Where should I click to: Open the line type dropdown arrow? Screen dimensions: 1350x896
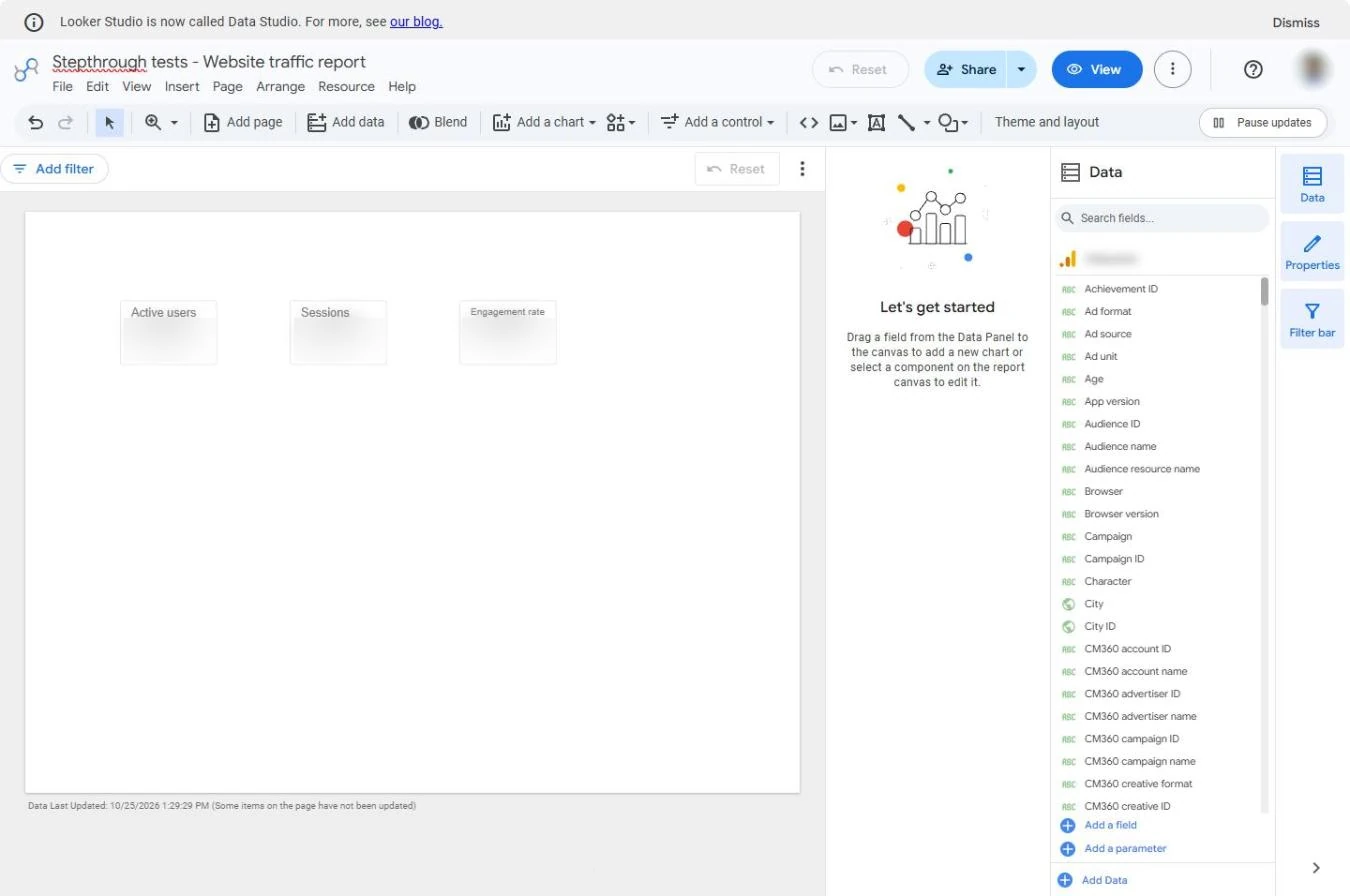pyautogui.click(x=927, y=122)
